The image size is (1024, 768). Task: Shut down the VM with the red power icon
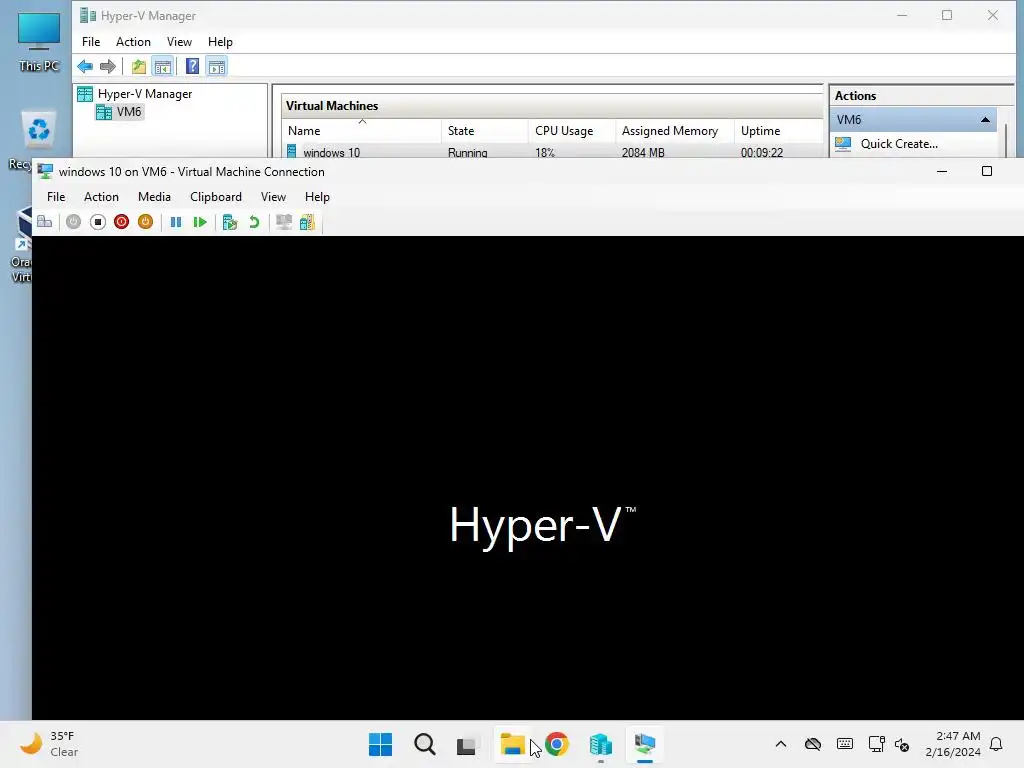(121, 222)
